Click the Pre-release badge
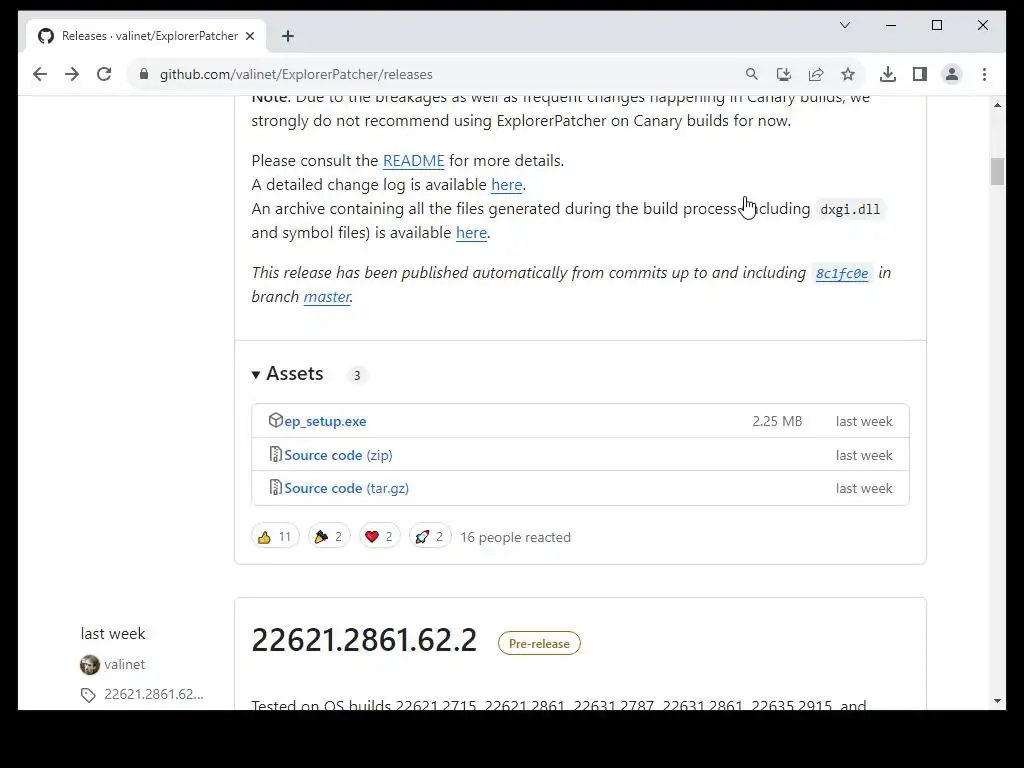The height and width of the screenshot is (768, 1024). click(539, 643)
